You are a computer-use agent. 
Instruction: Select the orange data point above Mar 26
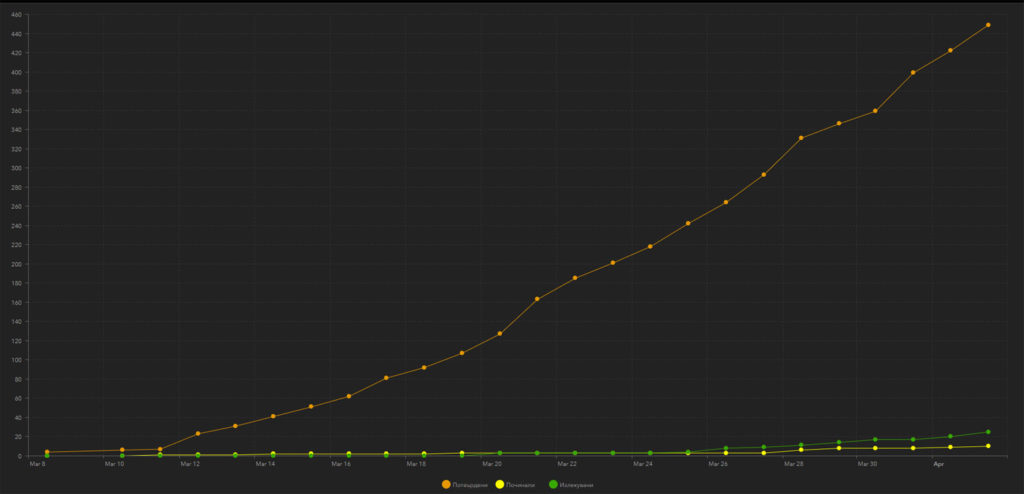[725, 202]
